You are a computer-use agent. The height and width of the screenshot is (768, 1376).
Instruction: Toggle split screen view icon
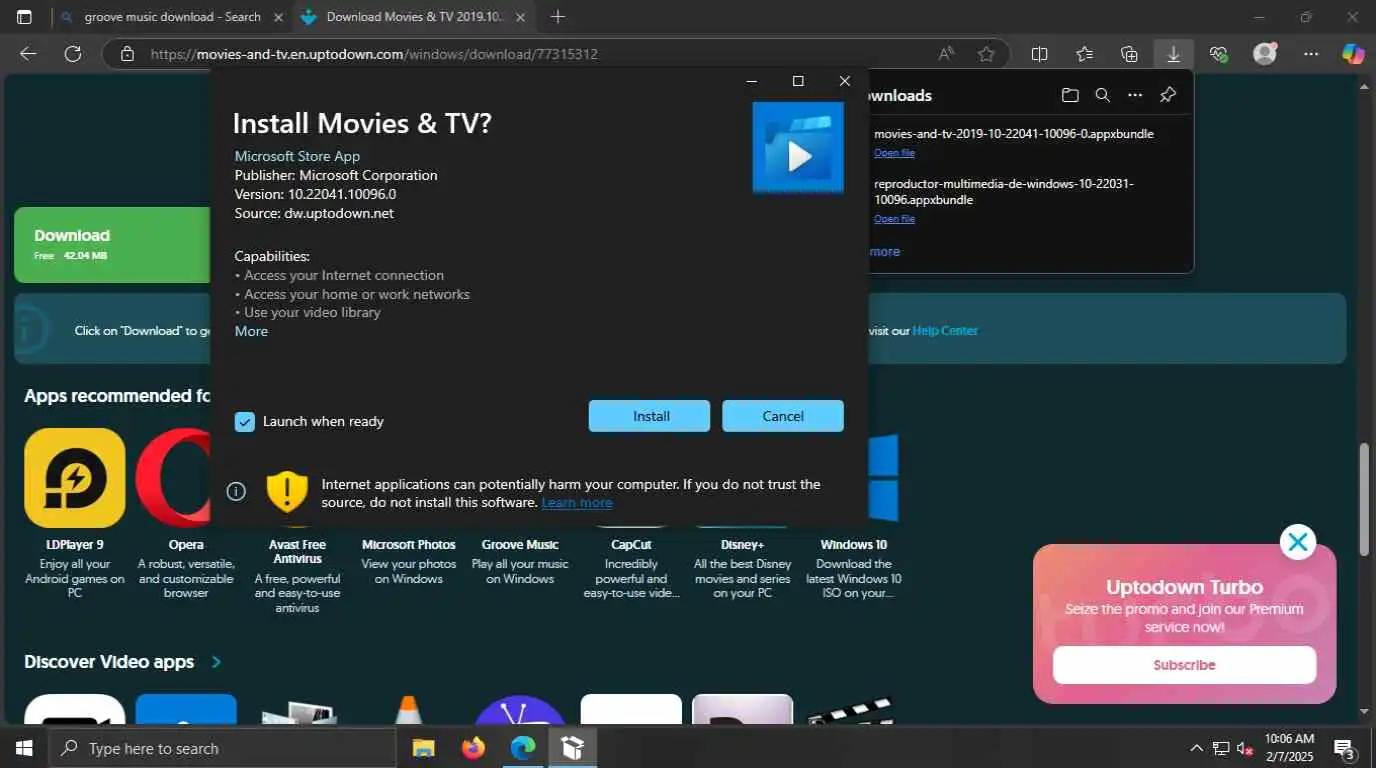(1039, 54)
